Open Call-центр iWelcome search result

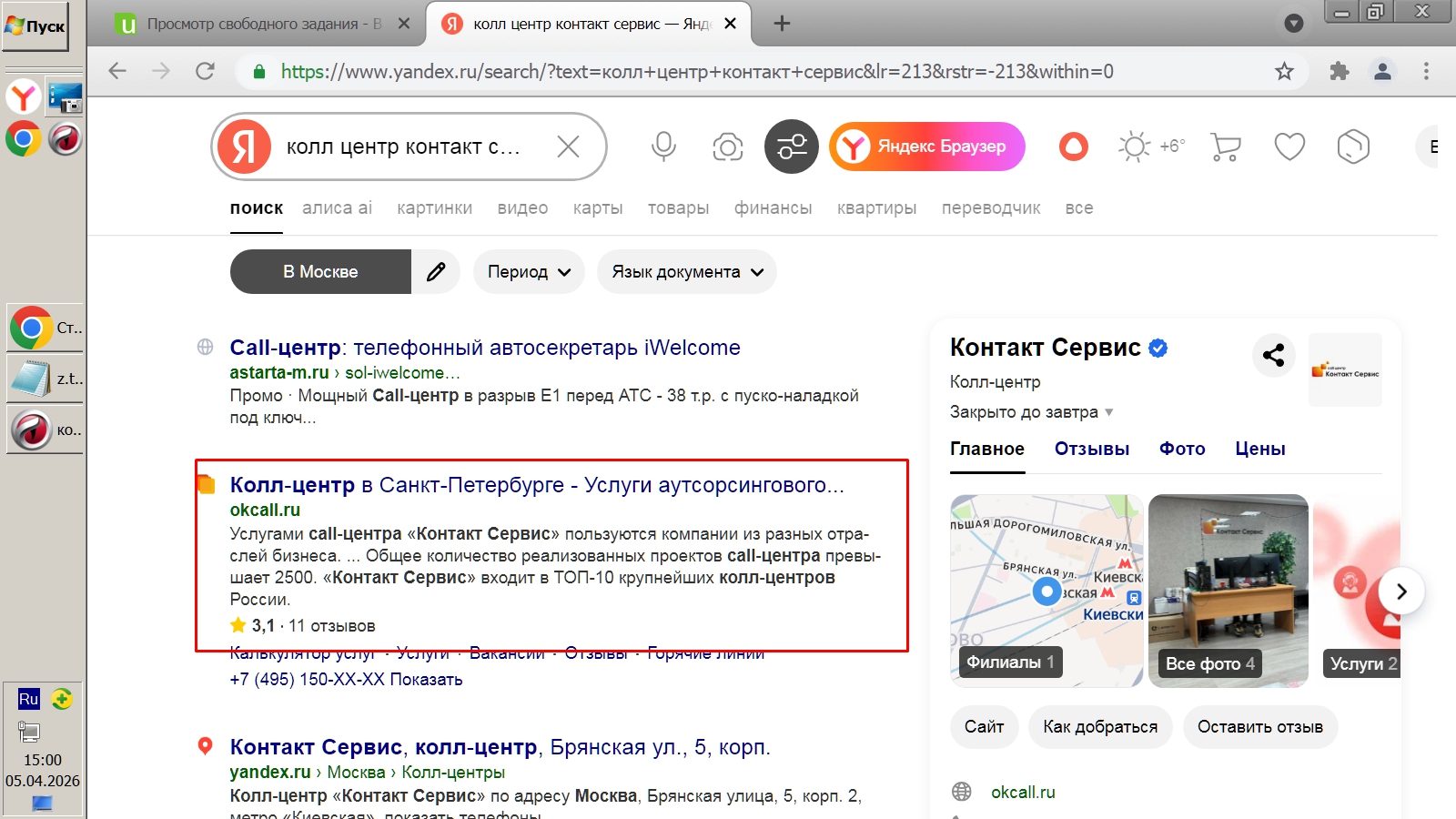click(485, 348)
